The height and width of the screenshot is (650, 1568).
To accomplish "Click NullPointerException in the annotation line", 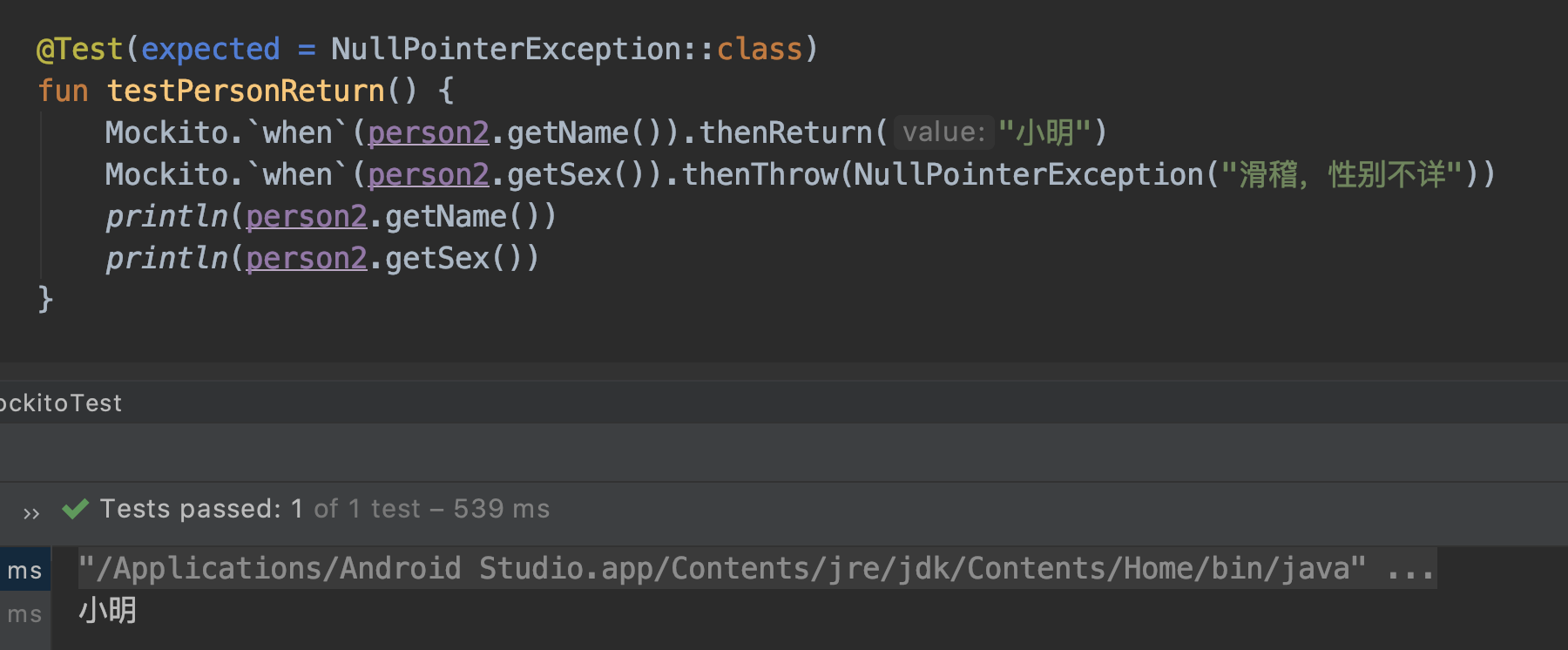I will [x=506, y=50].
